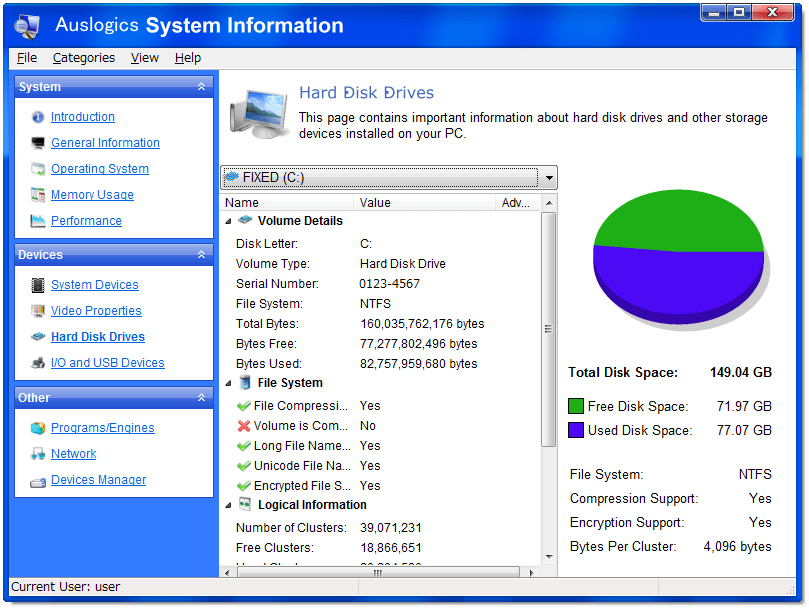Screen dimensions: 809x609
Task: Click the disk usage pie chart
Action: 679,257
